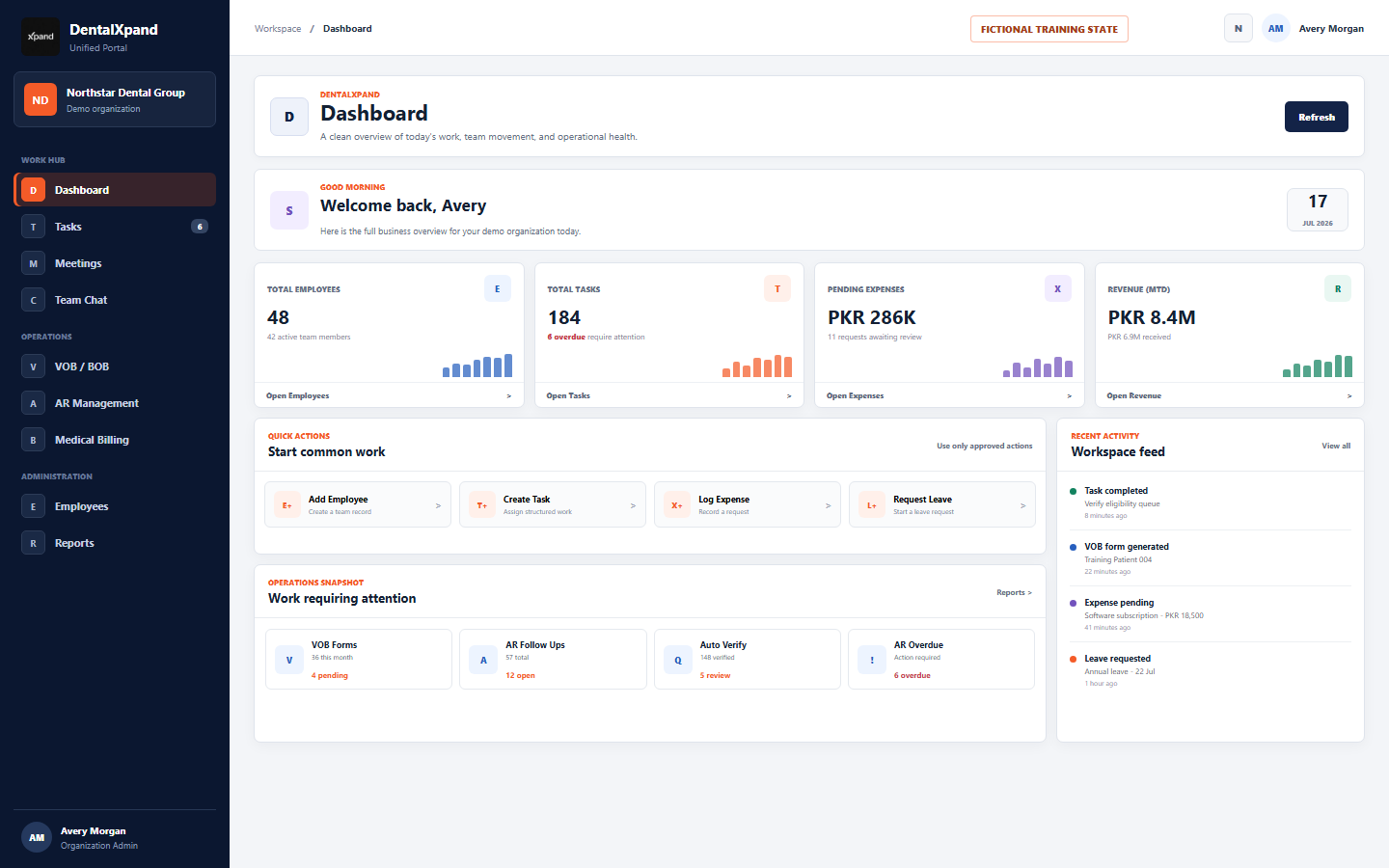Click the Q icon on the Auto Verify tile
1389x868 pixels.
tap(678, 660)
